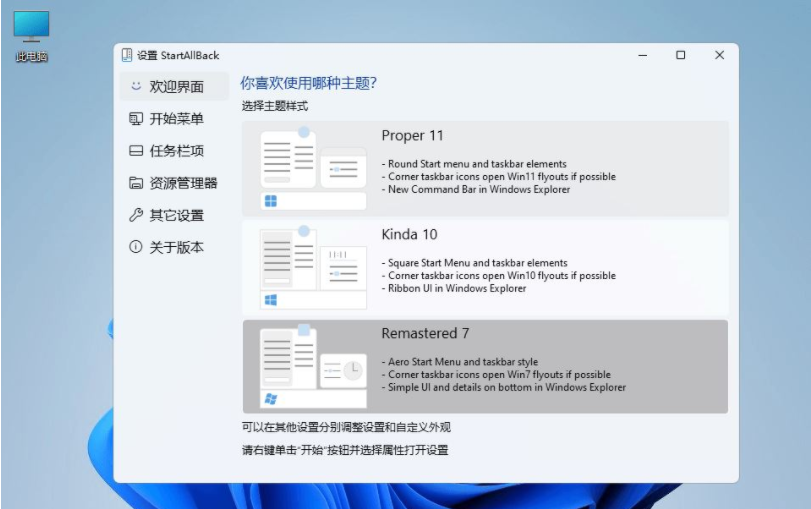Click the wrench icon beside 其它设置

point(136,215)
